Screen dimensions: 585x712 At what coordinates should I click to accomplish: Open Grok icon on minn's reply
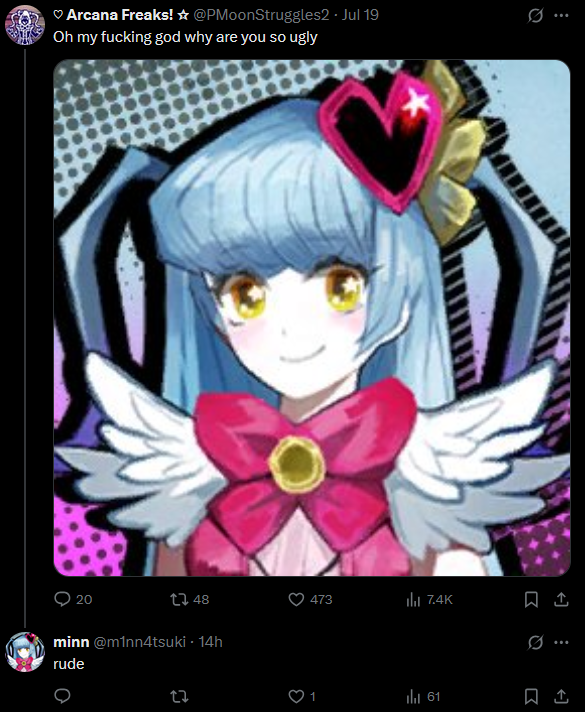[x=535, y=642]
